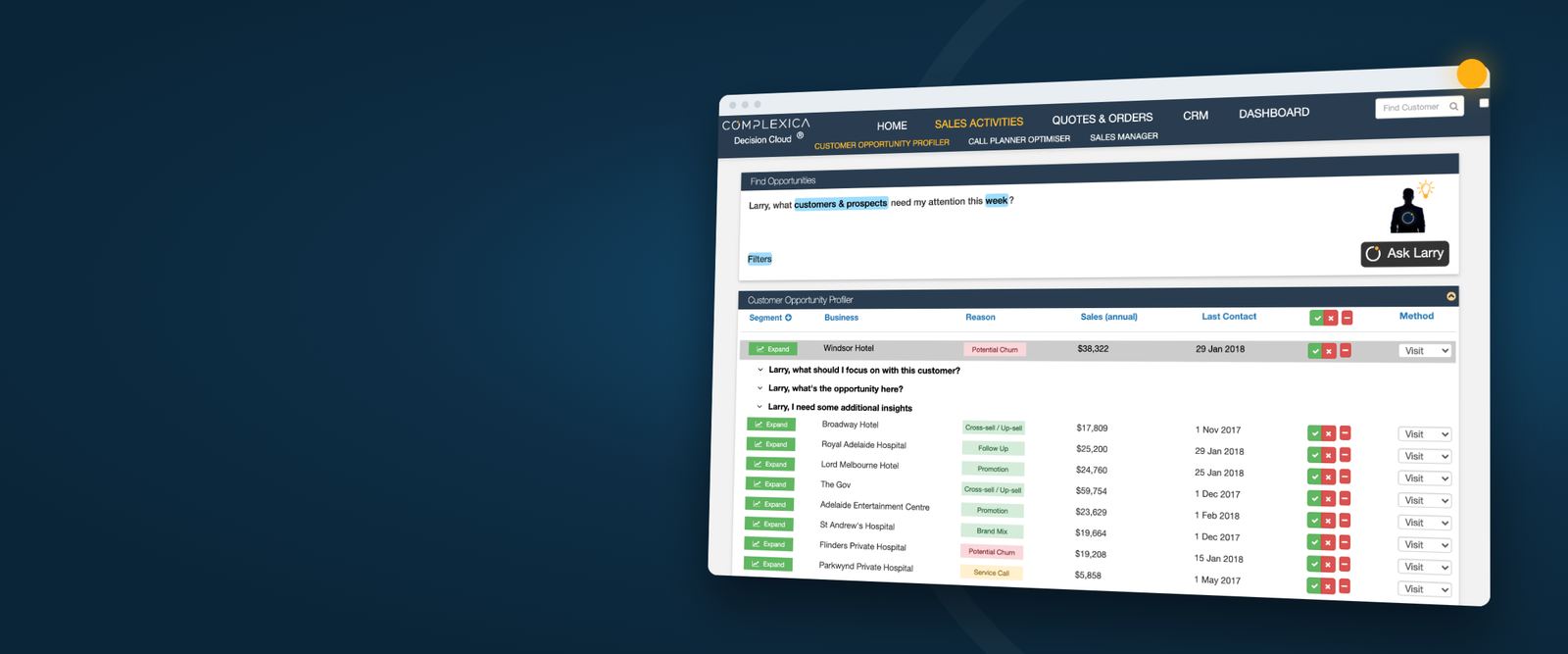
Task: Click the minus icon on Broadway Hotel row
Action: pyautogui.click(x=1346, y=432)
